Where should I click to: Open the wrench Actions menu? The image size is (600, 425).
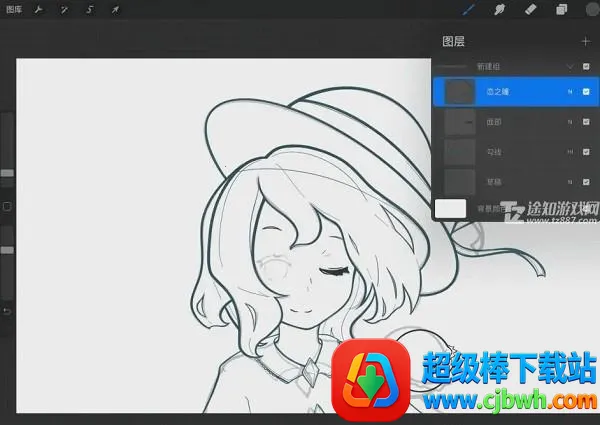click(x=39, y=10)
